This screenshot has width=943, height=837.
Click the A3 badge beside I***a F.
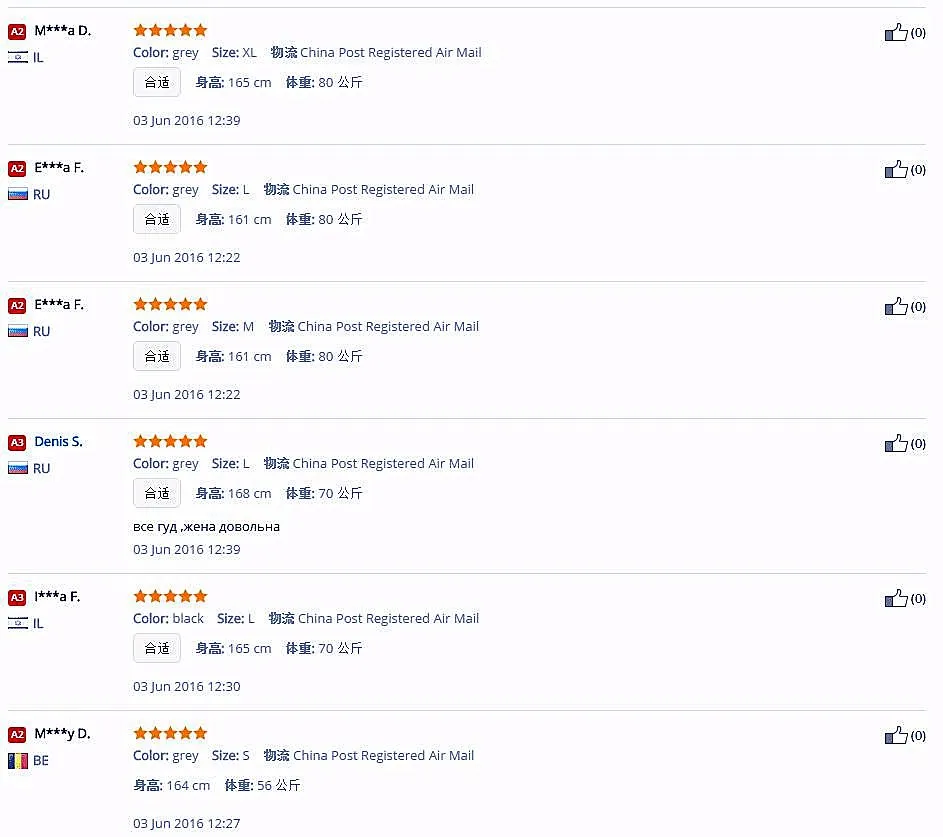[x=17, y=598]
